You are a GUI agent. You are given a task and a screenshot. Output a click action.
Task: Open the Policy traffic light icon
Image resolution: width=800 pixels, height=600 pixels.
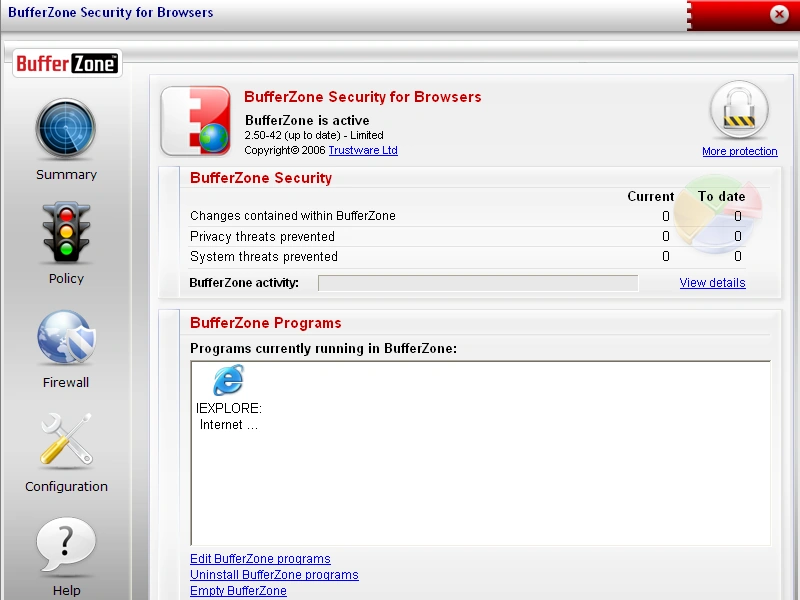pos(66,232)
